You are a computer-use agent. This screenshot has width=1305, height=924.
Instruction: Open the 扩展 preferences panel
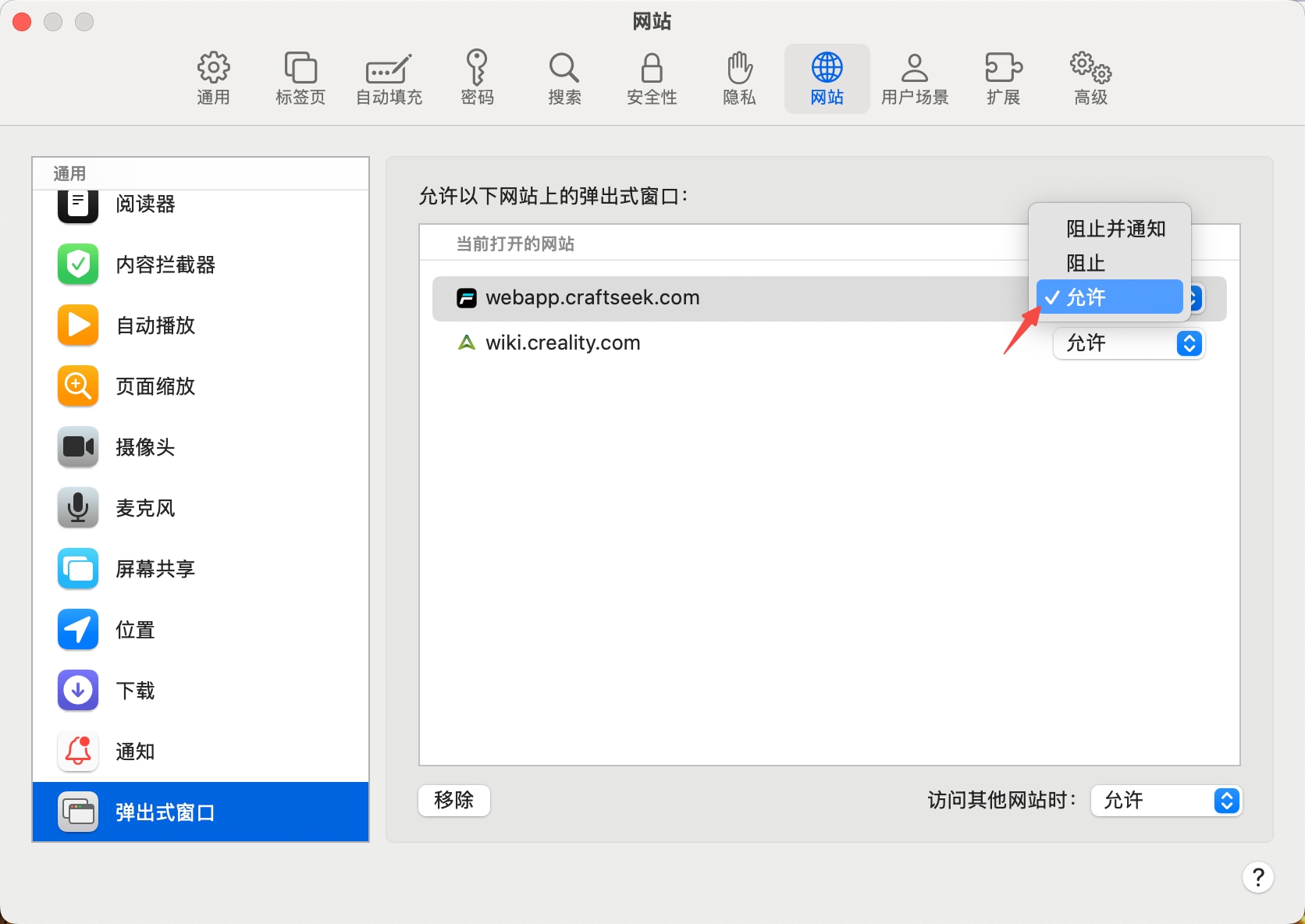pyautogui.click(x=1002, y=76)
